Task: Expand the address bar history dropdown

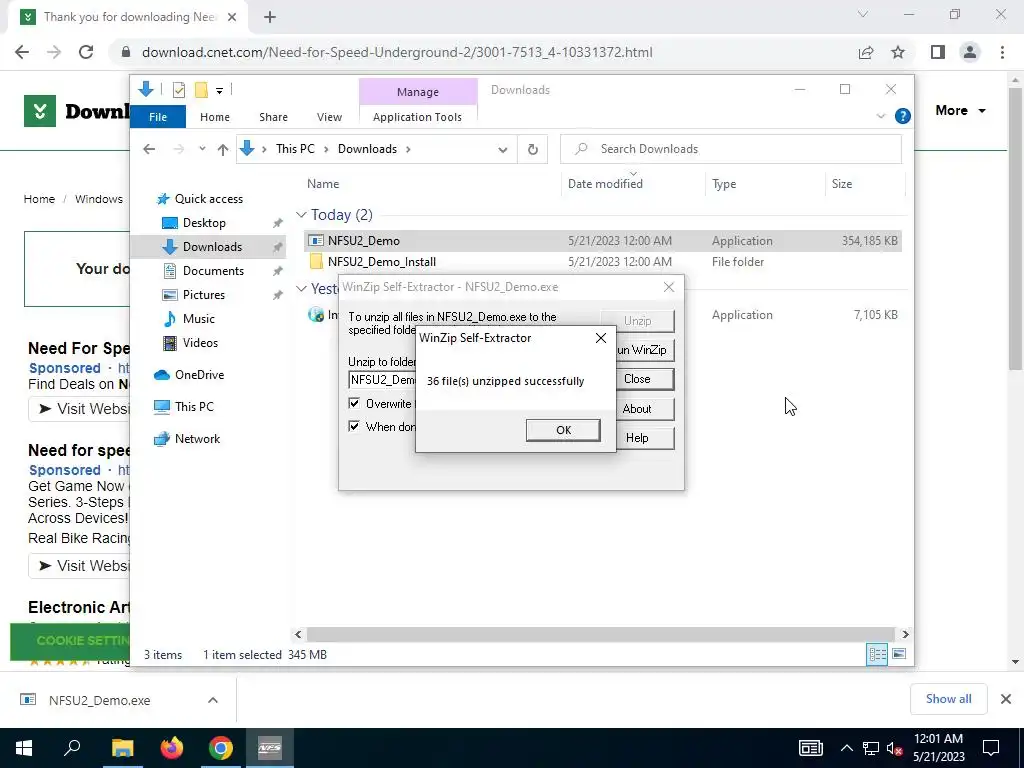Action: coord(502,150)
